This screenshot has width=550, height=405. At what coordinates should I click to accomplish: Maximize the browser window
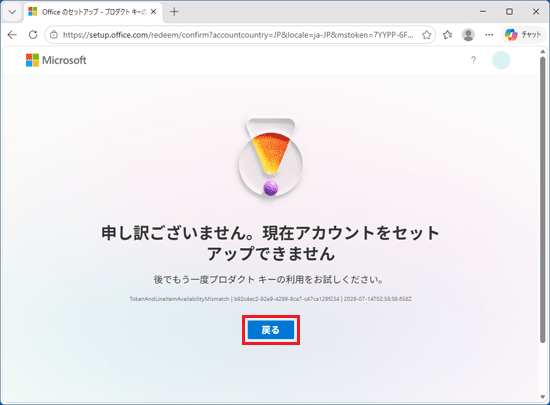click(509, 12)
